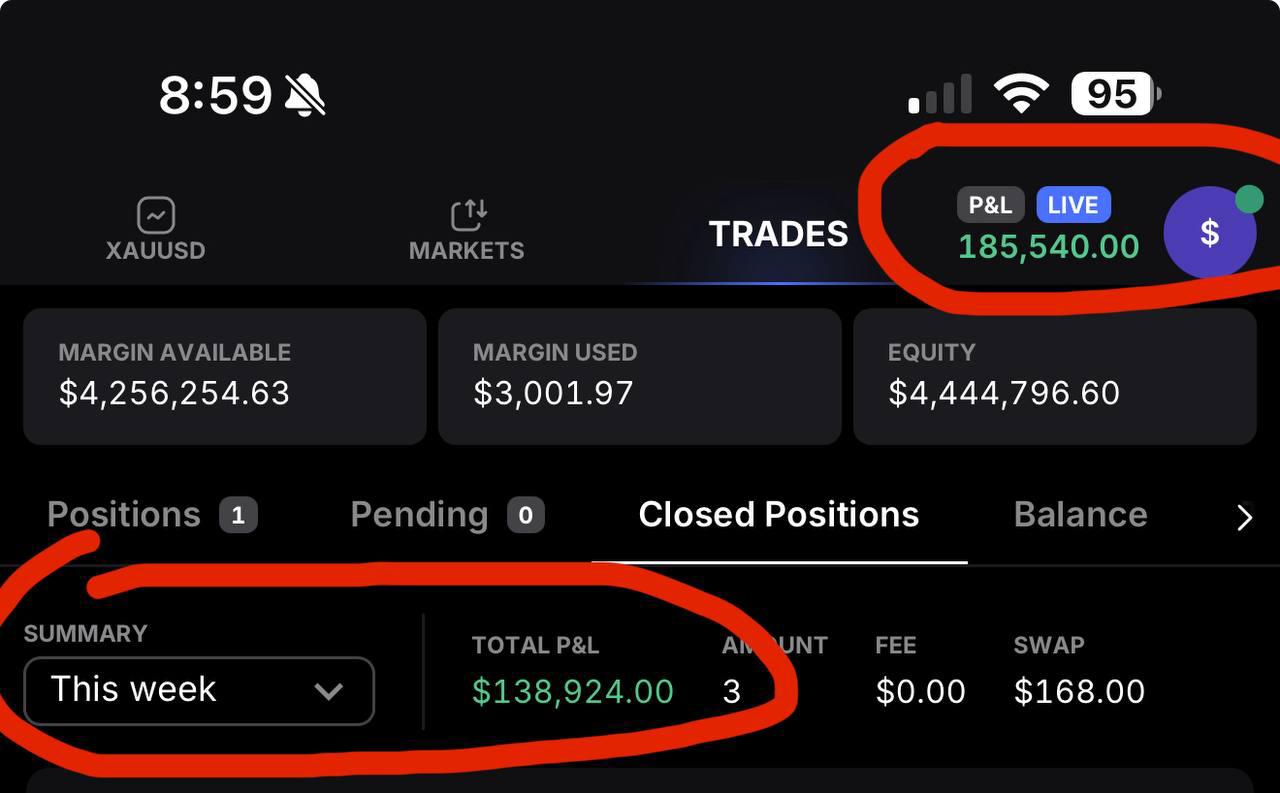Tap the Wi-Fi status icon
The height and width of the screenshot is (793, 1280).
tap(1022, 92)
